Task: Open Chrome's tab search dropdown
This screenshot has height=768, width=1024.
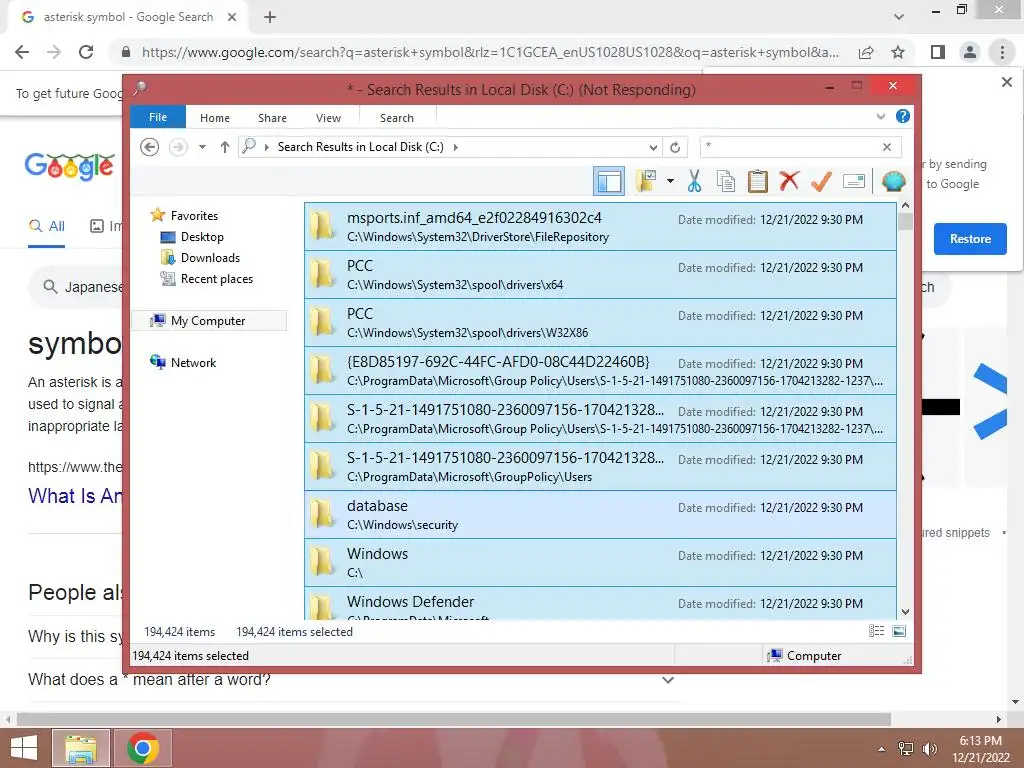Action: 899,17
